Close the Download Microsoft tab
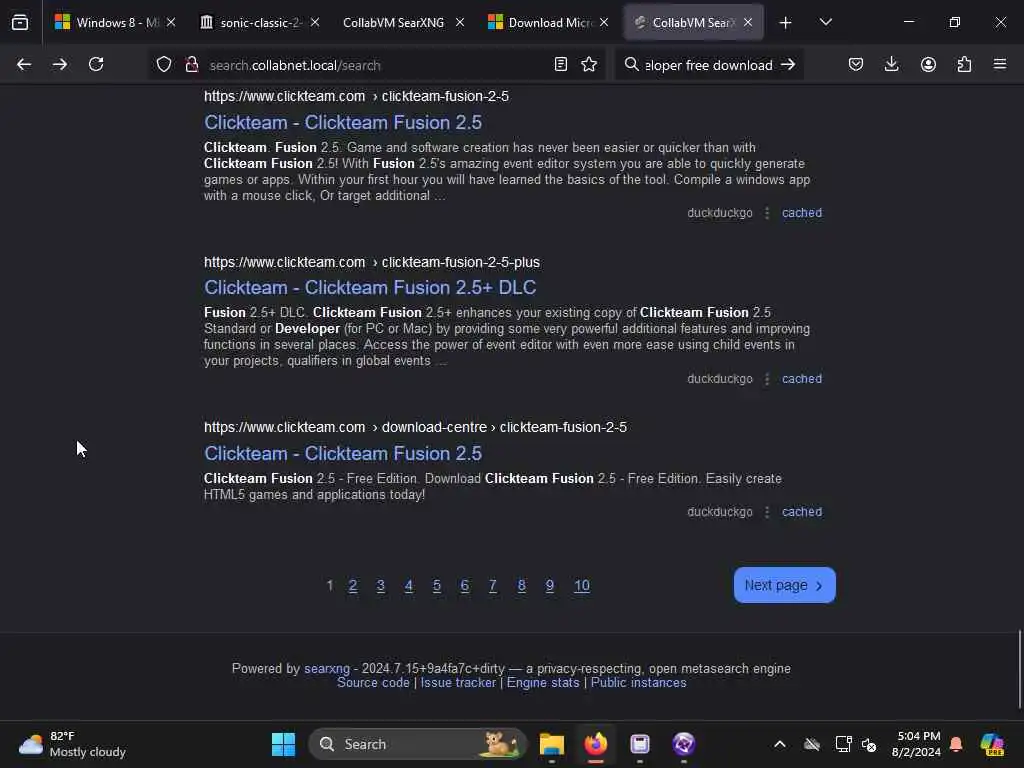The image size is (1024, 768). click(x=604, y=23)
